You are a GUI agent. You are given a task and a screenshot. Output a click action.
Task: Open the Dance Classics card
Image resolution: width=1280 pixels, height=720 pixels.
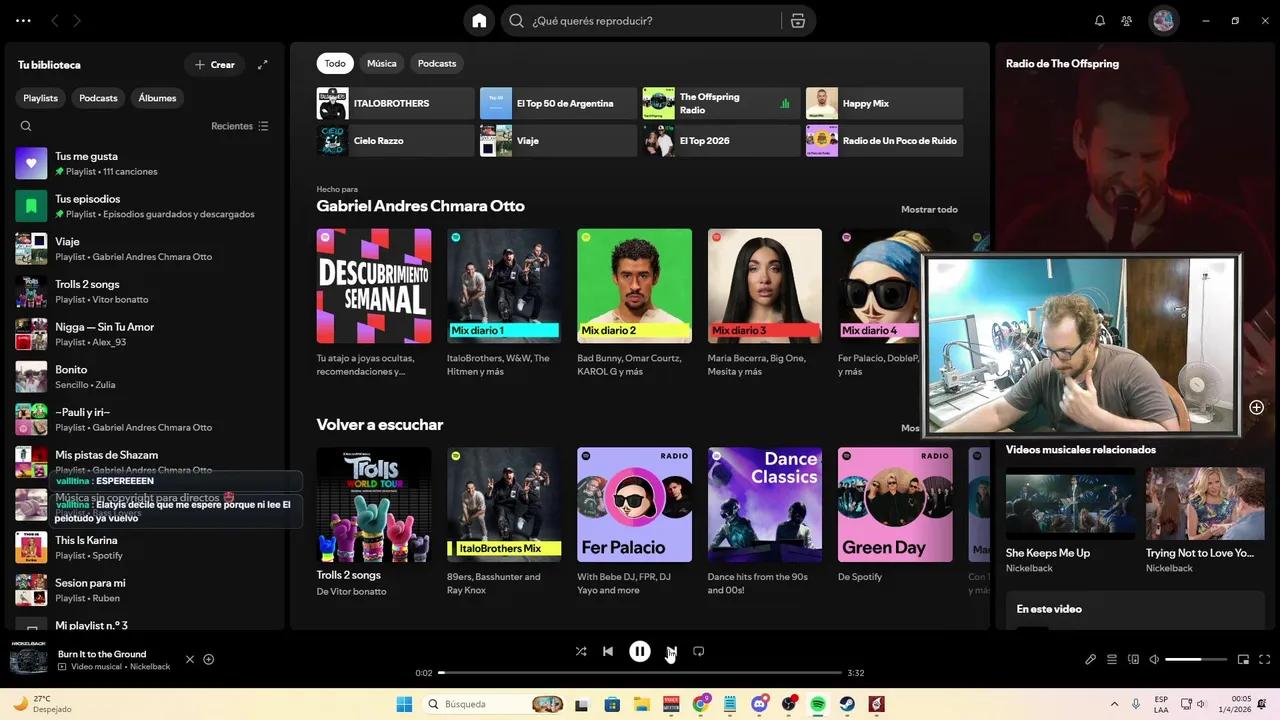click(x=765, y=521)
